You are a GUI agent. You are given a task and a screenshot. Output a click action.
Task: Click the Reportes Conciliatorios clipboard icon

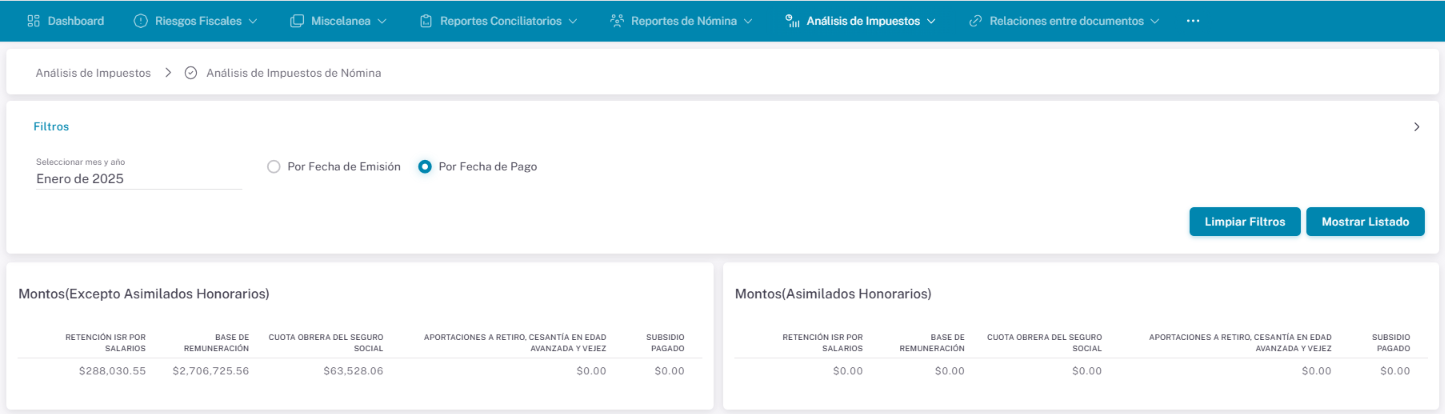point(426,21)
